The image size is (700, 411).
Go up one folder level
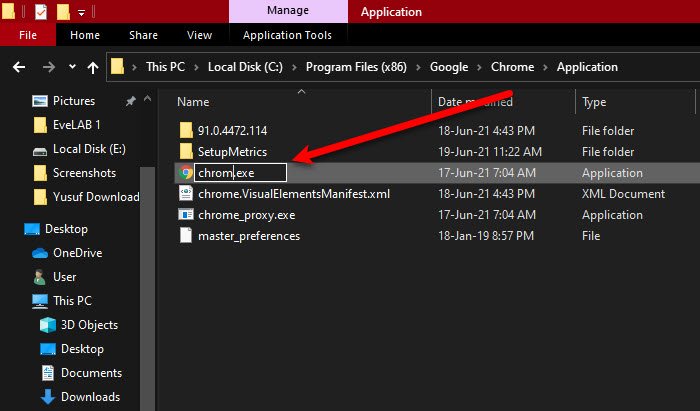click(93, 68)
